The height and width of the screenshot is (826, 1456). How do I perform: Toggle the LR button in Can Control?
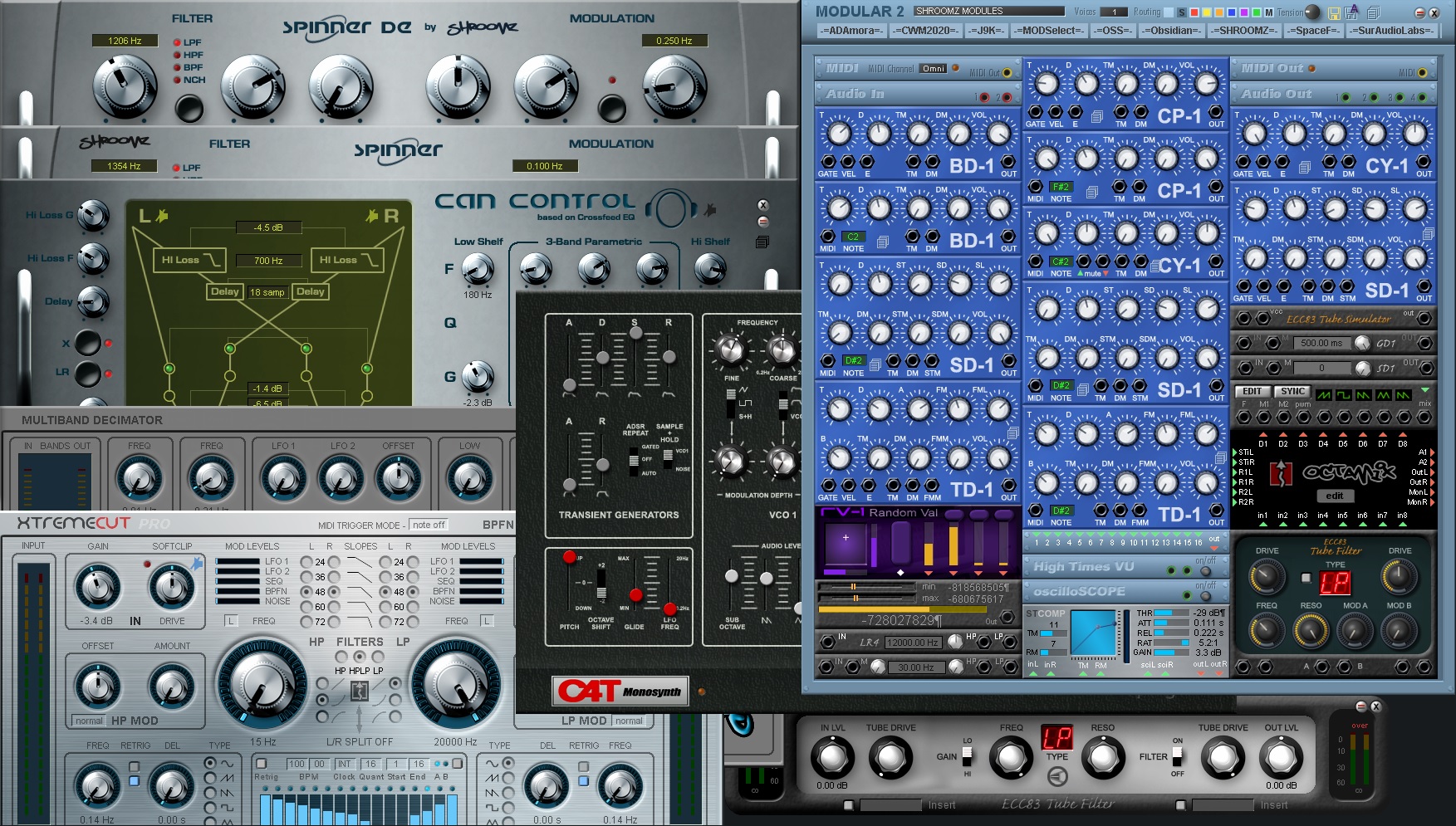point(87,373)
